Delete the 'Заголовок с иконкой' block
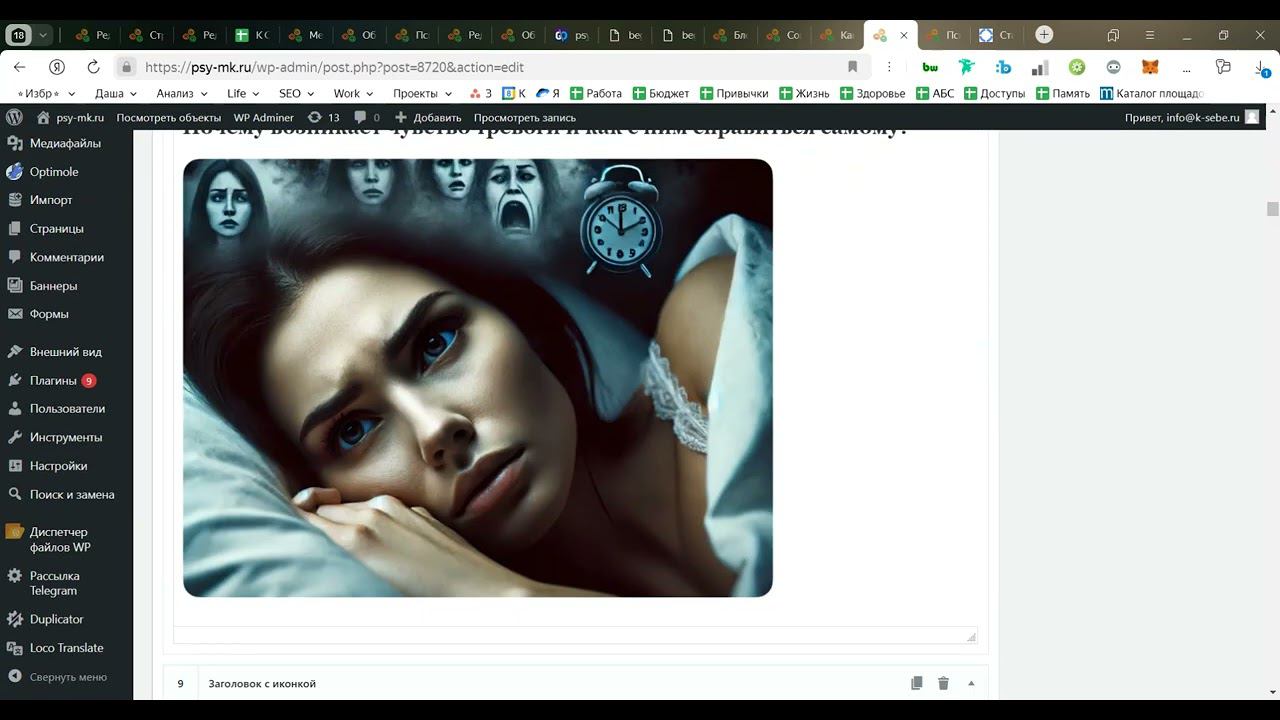The width and height of the screenshot is (1280, 720). [943, 683]
